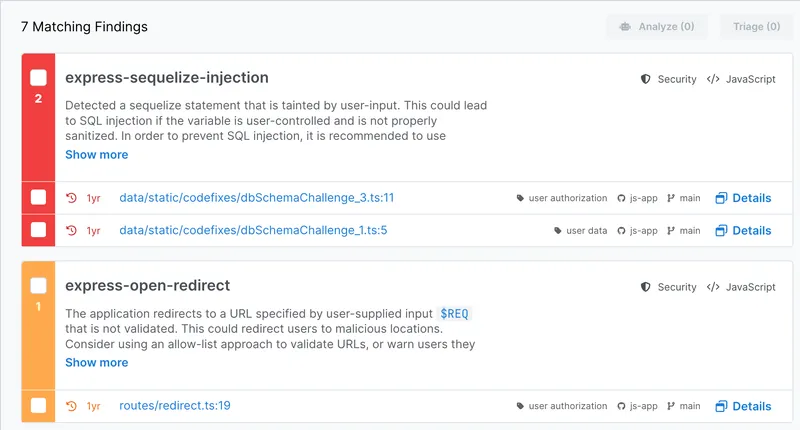Click the express-open-redirect rule title

[147, 285]
